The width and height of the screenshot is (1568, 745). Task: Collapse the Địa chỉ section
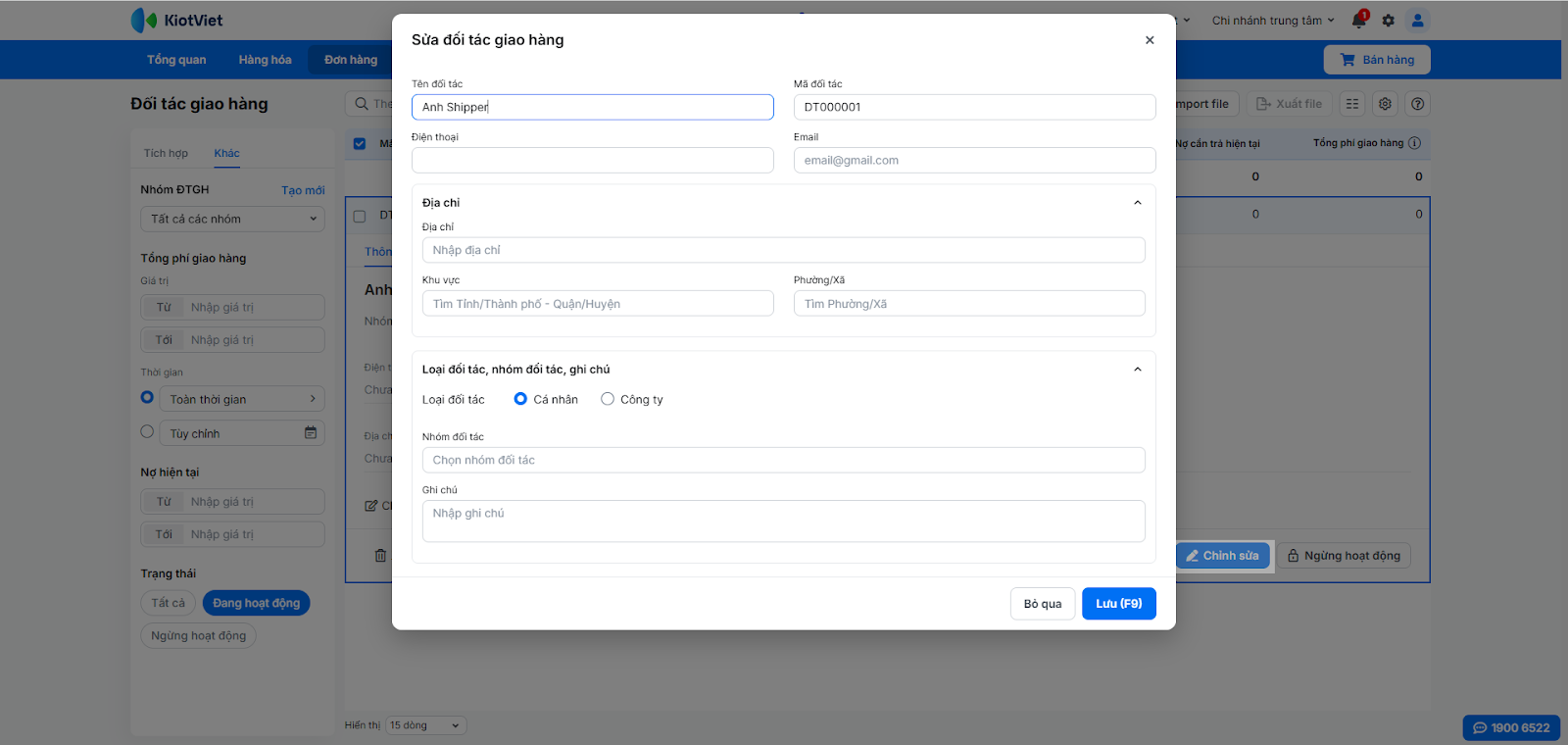[1137, 203]
